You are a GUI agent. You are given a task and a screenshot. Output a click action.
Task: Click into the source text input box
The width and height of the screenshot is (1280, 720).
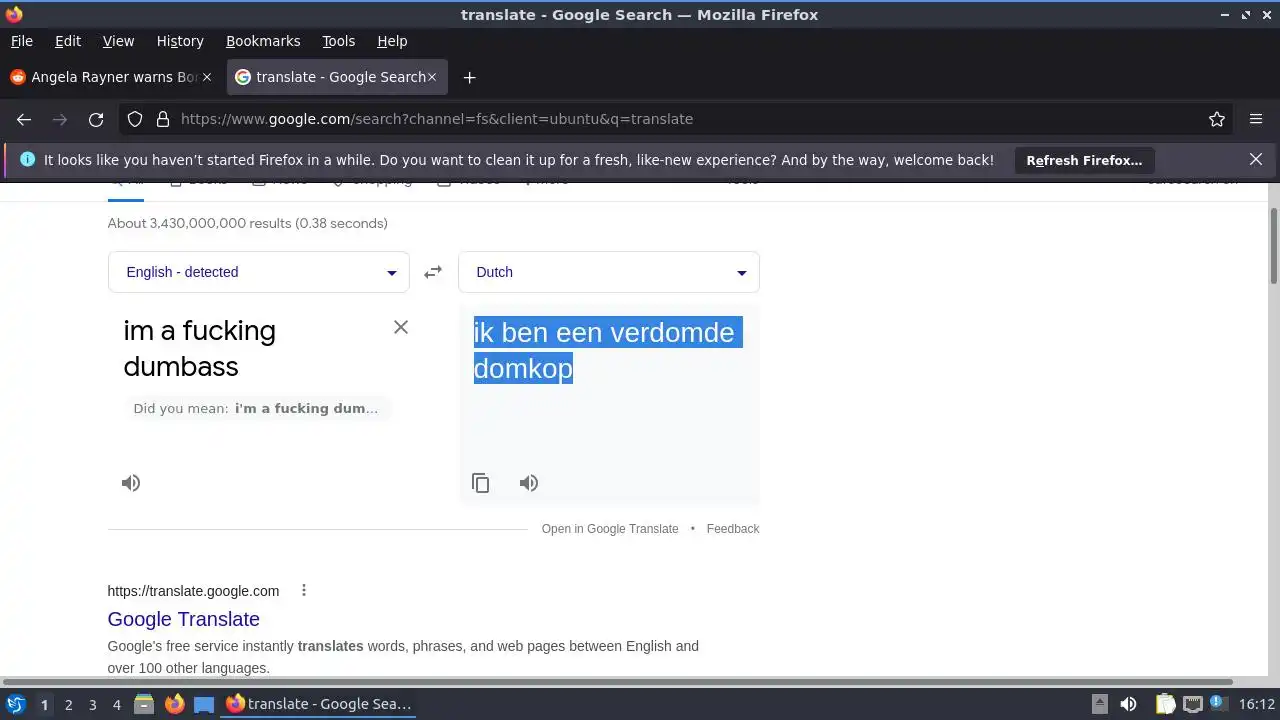pyautogui.click(x=250, y=348)
